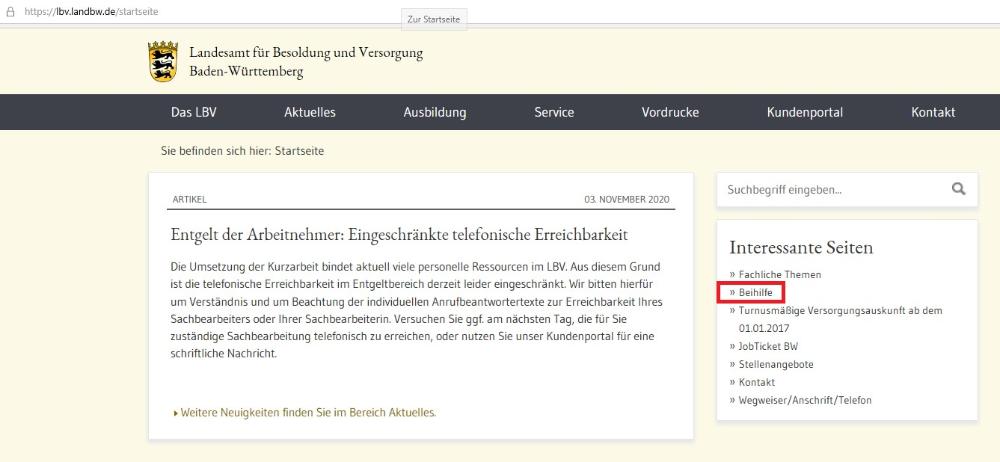Screen dimensions: 1000x462
Task: Open the Stellenangebote link
Action: [x=775, y=364]
